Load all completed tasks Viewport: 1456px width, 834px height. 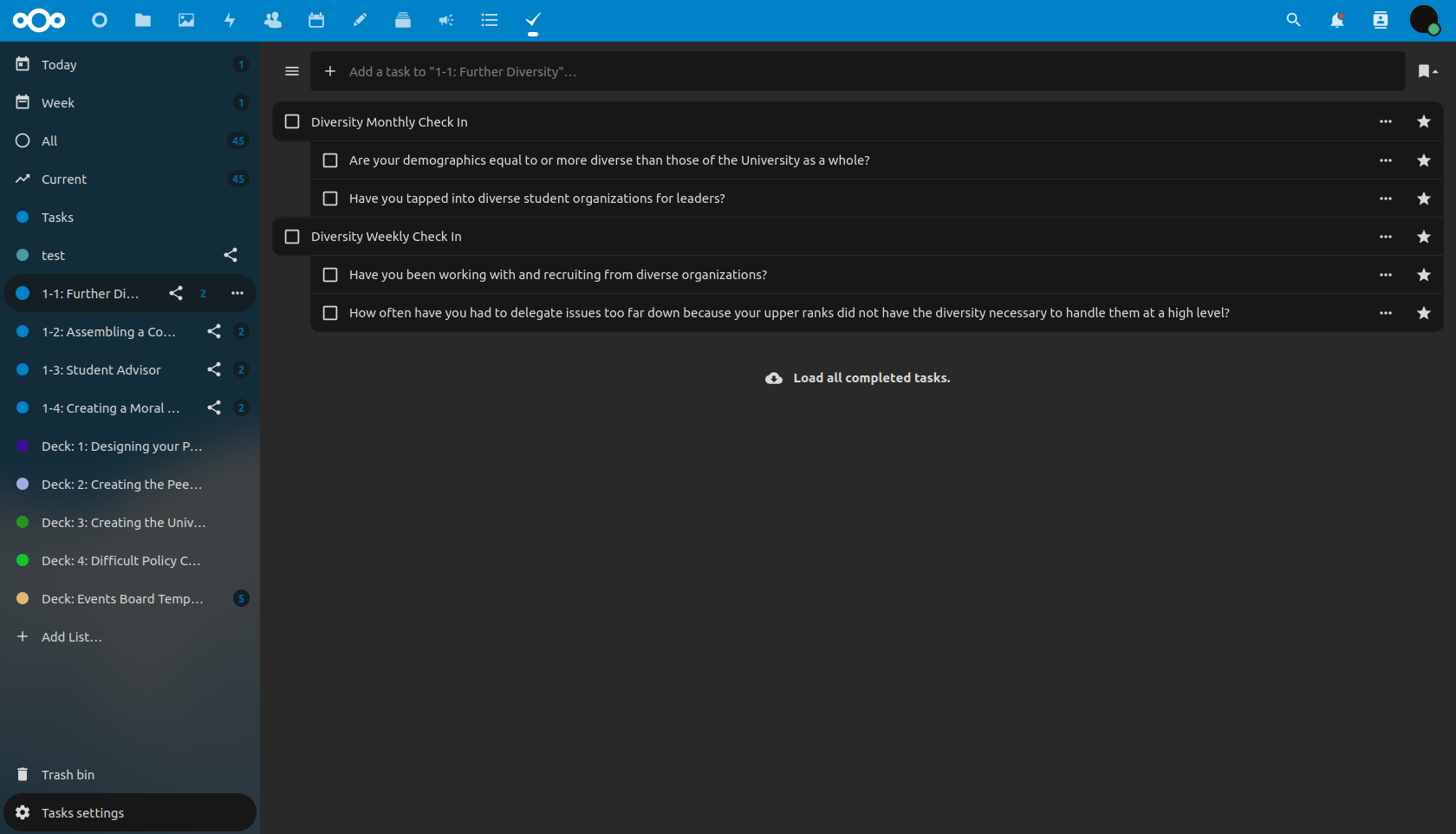click(x=870, y=377)
